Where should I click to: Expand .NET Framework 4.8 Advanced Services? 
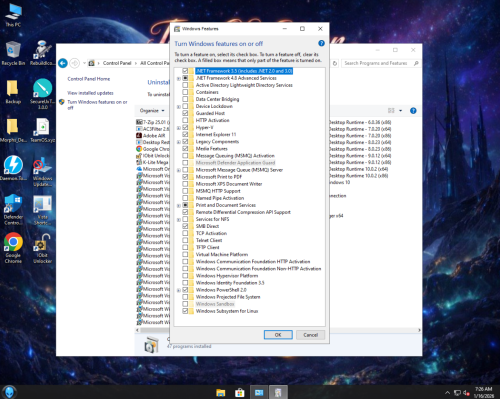179,79
